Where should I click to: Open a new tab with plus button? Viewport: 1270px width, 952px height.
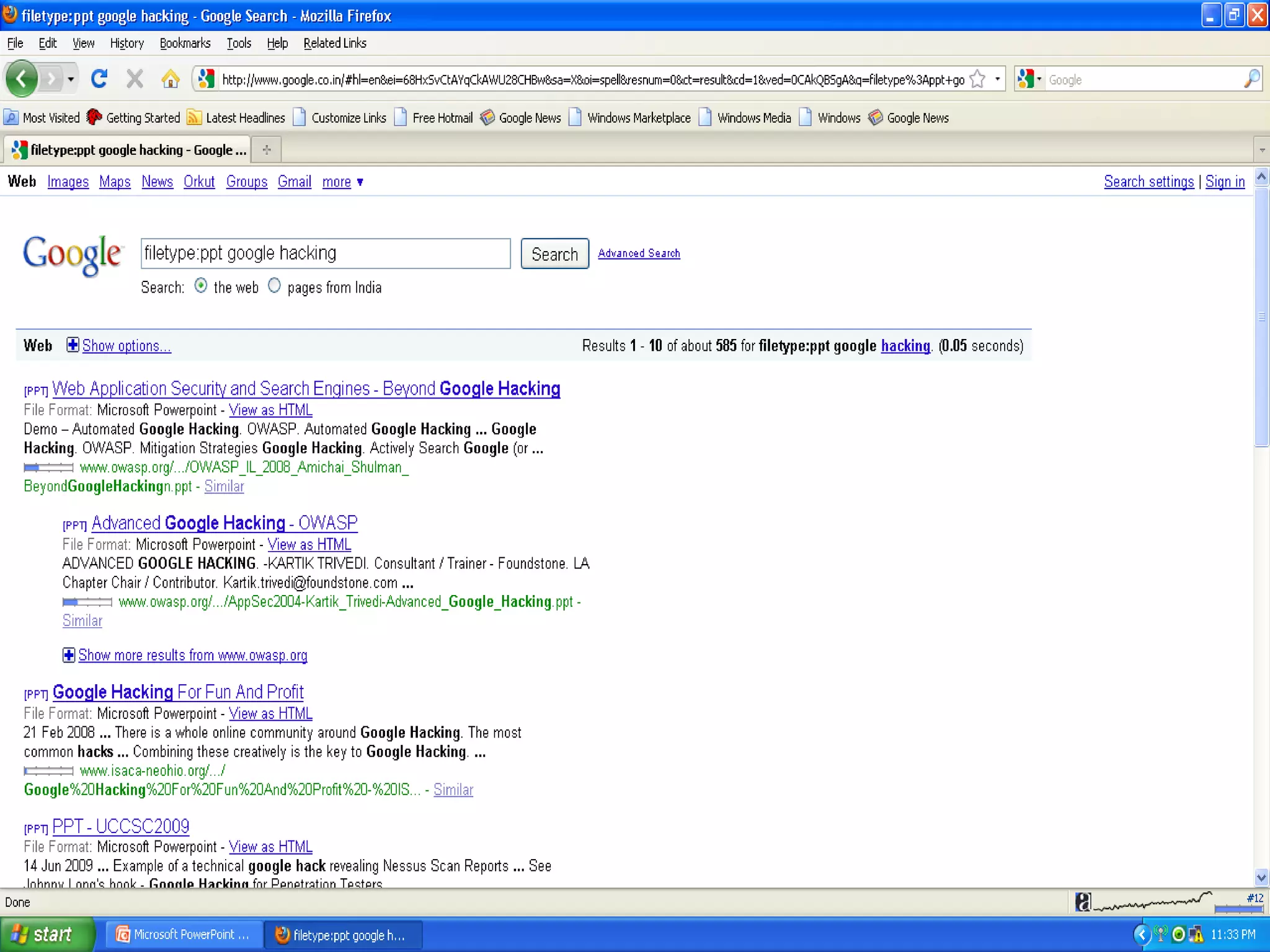(x=267, y=149)
